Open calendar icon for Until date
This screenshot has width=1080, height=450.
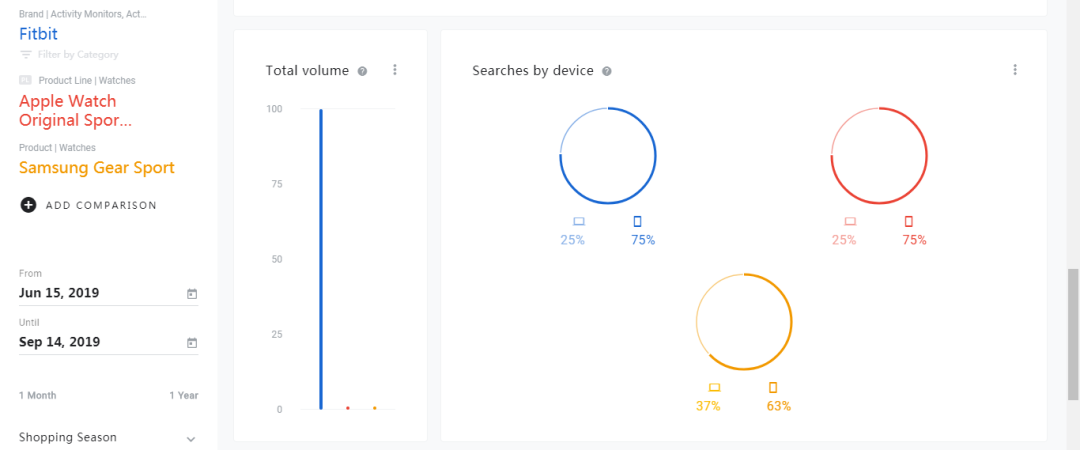[192, 342]
